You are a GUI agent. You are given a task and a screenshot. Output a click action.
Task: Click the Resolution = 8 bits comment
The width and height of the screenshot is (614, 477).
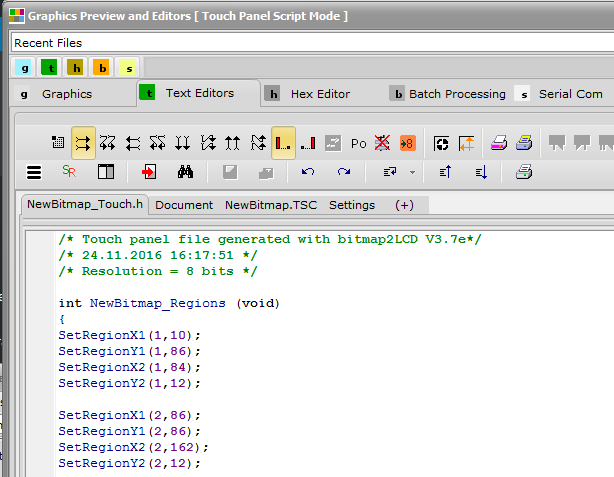pos(158,271)
